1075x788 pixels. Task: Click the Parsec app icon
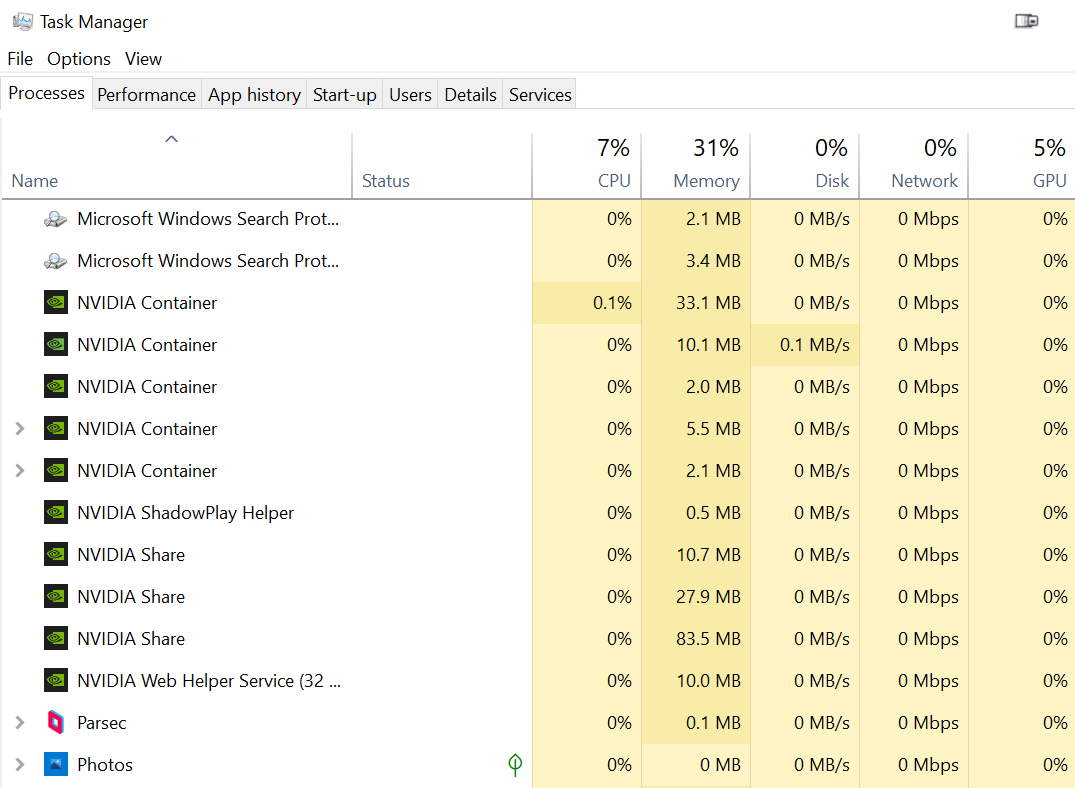[56, 722]
